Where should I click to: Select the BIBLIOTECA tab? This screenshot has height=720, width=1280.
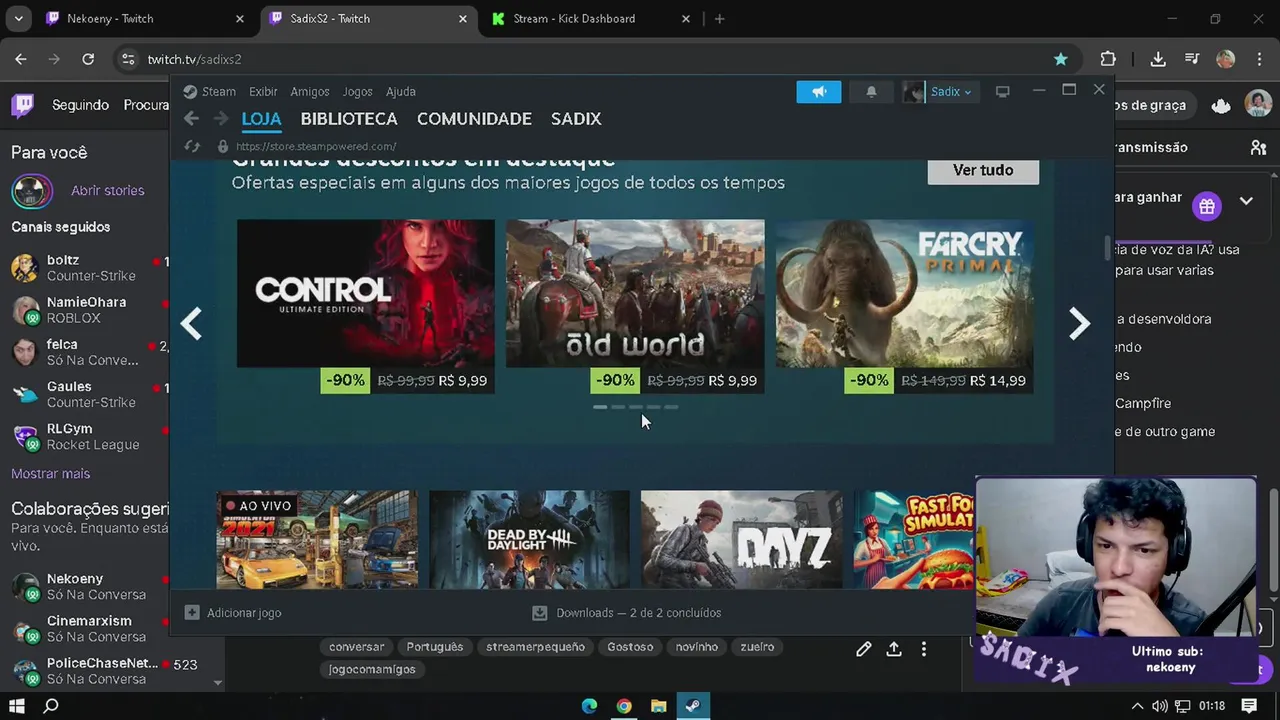point(349,119)
